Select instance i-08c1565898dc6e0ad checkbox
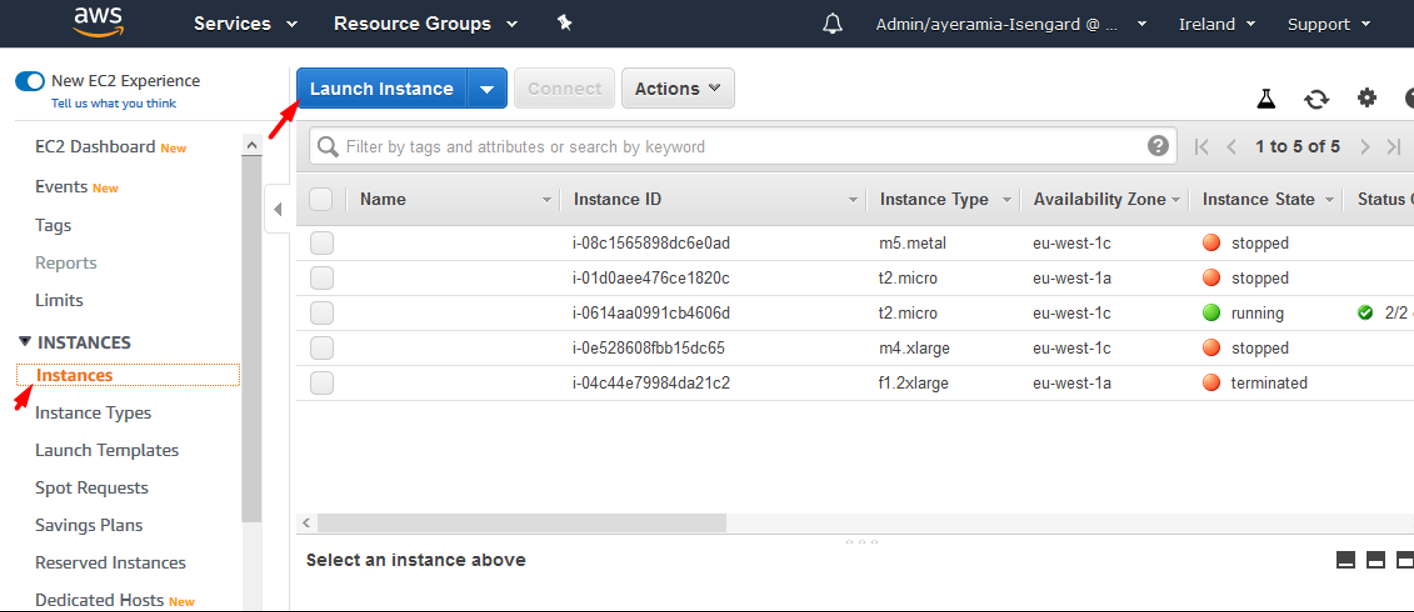Image resolution: width=1414 pixels, height=612 pixels. [321, 243]
